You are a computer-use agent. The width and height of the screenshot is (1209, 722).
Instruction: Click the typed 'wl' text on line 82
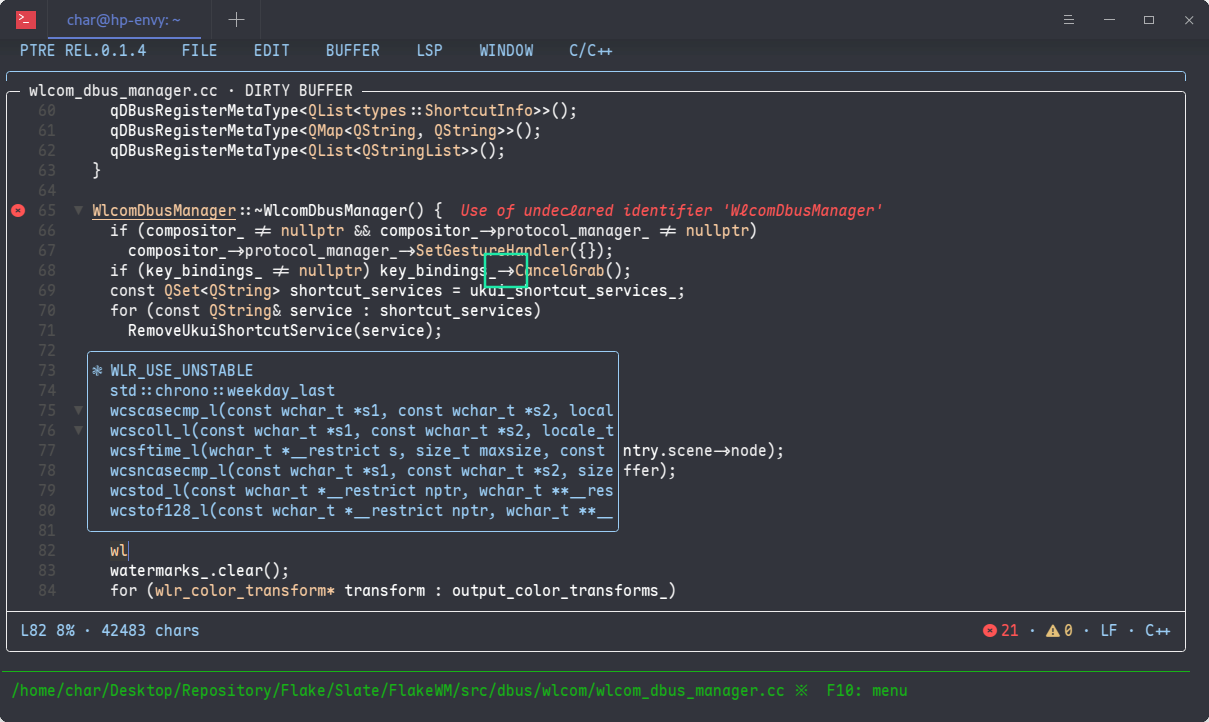pyautogui.click(x=119, y=551)
